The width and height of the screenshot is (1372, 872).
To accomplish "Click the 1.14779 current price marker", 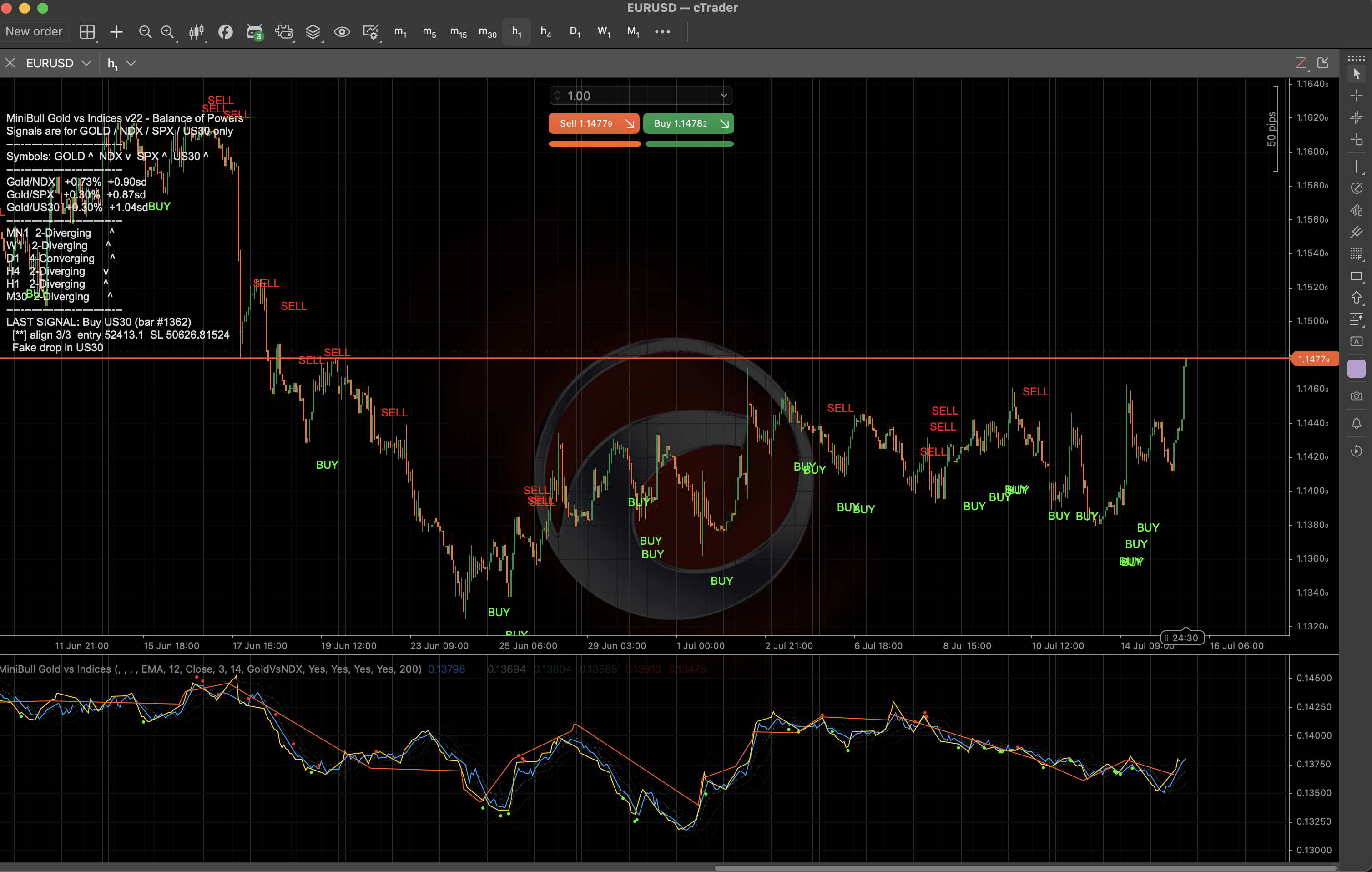I will point(1314,359).
